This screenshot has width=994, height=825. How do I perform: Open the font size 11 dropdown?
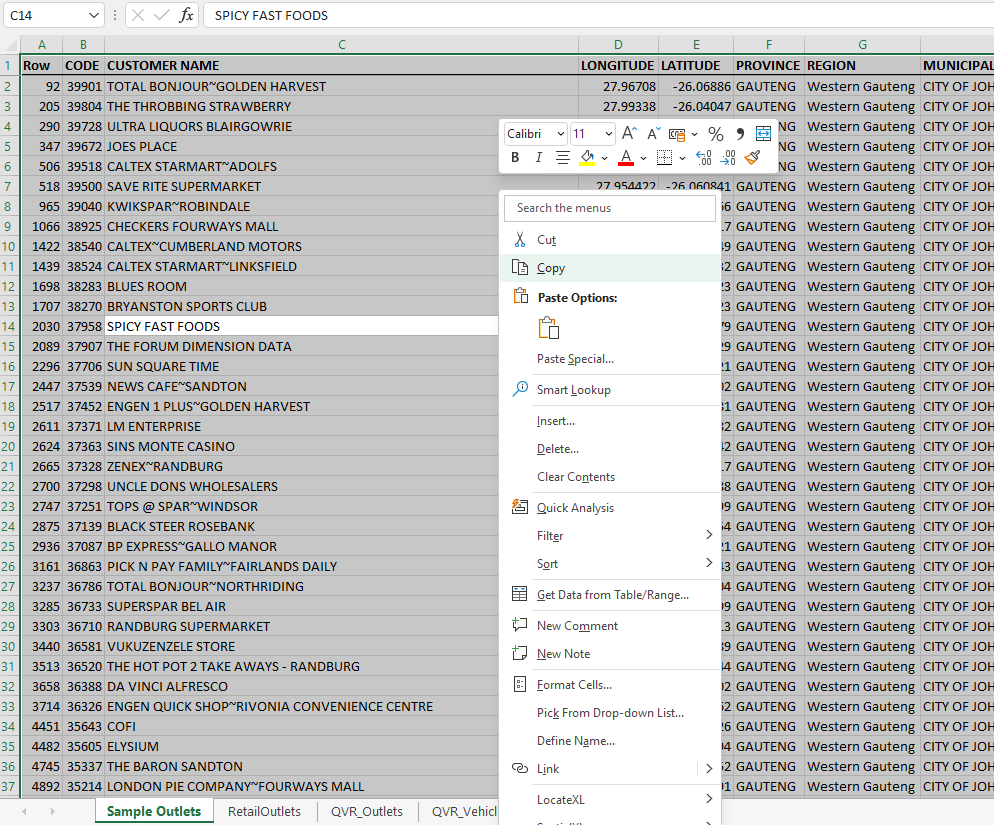607,134
